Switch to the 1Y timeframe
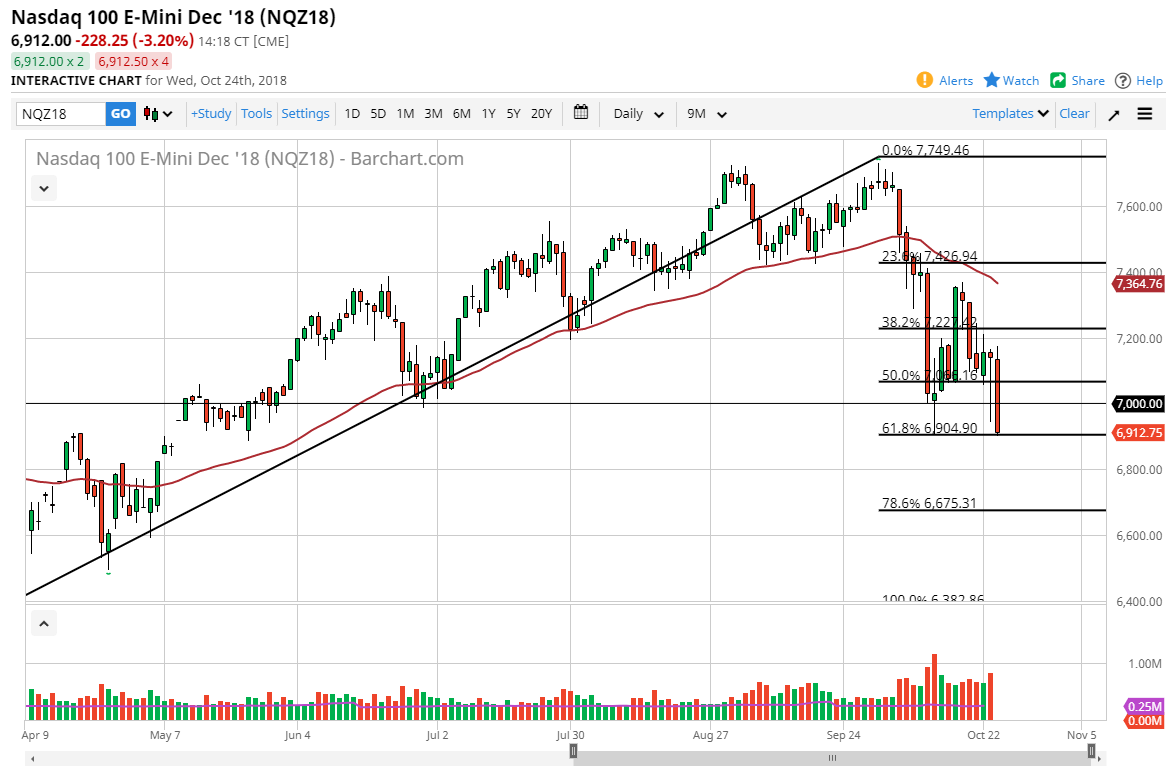Viewport: 1176px width, 773px height. click(x=488, y=114)
